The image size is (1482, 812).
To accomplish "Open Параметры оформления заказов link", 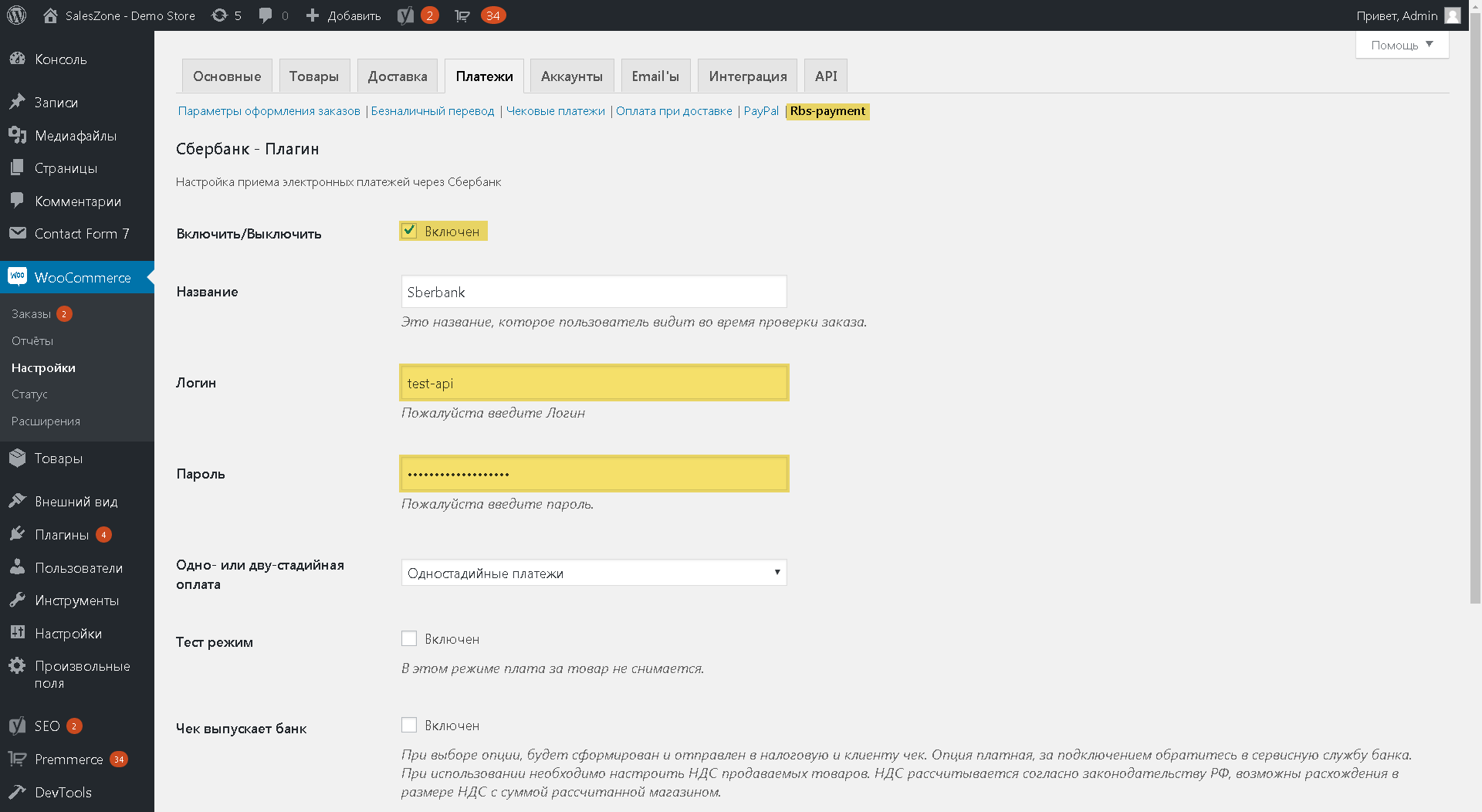I will click(269, 111).
